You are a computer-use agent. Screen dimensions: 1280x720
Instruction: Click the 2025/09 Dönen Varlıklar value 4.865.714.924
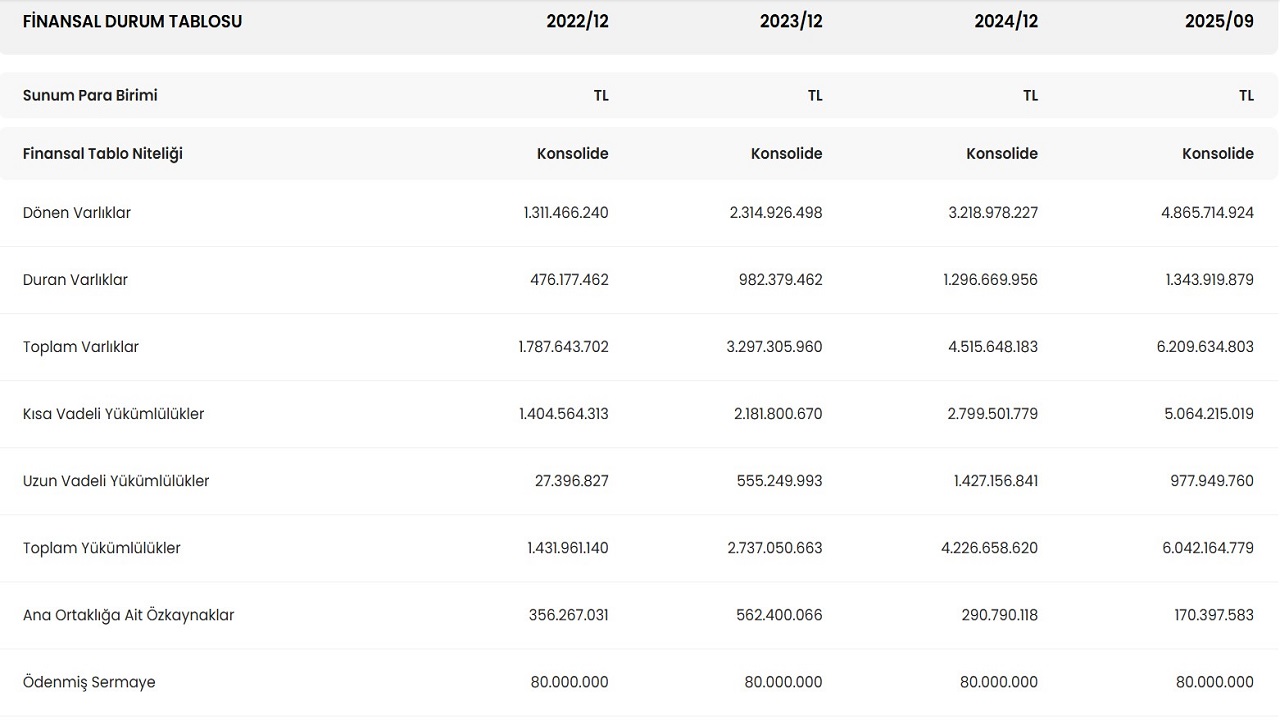pyautogui.click(x=1207, y=213)
